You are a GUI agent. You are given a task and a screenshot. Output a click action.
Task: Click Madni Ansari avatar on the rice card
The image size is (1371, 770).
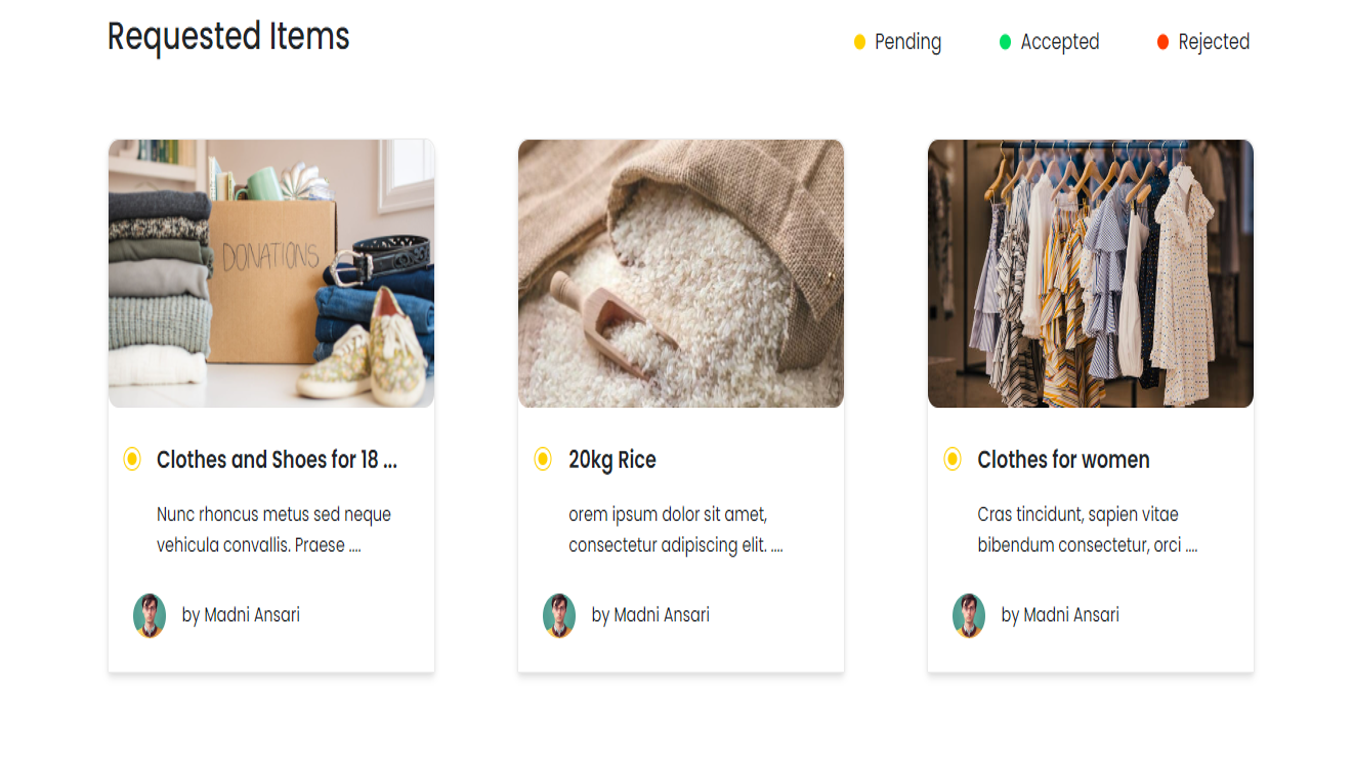pyautogui.click(x=560, y=615)
